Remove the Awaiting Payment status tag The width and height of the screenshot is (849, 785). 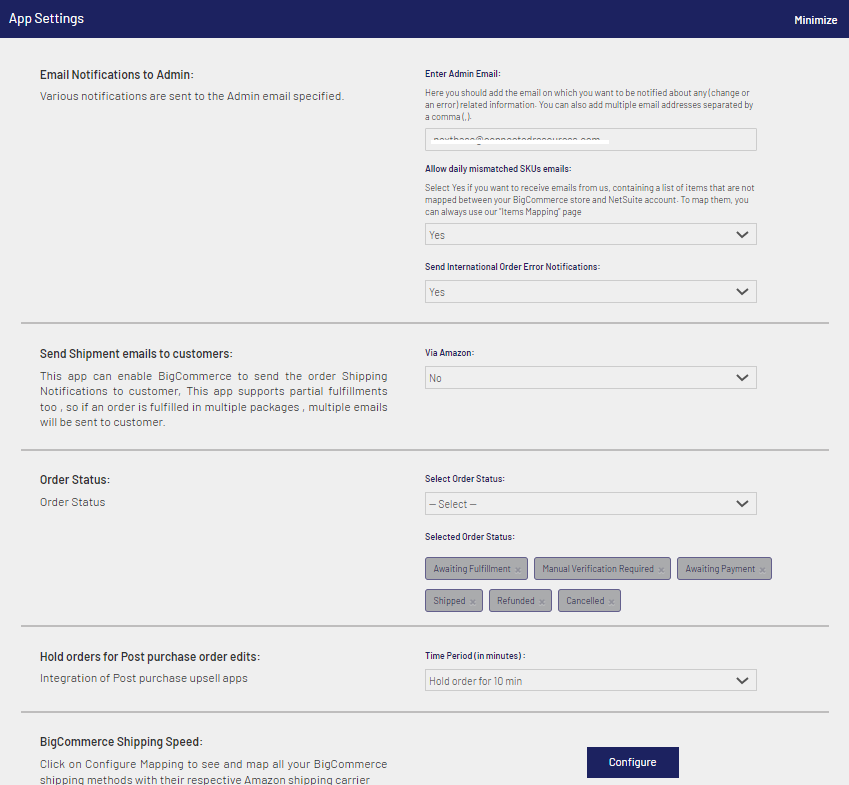(x=762, y=570)
